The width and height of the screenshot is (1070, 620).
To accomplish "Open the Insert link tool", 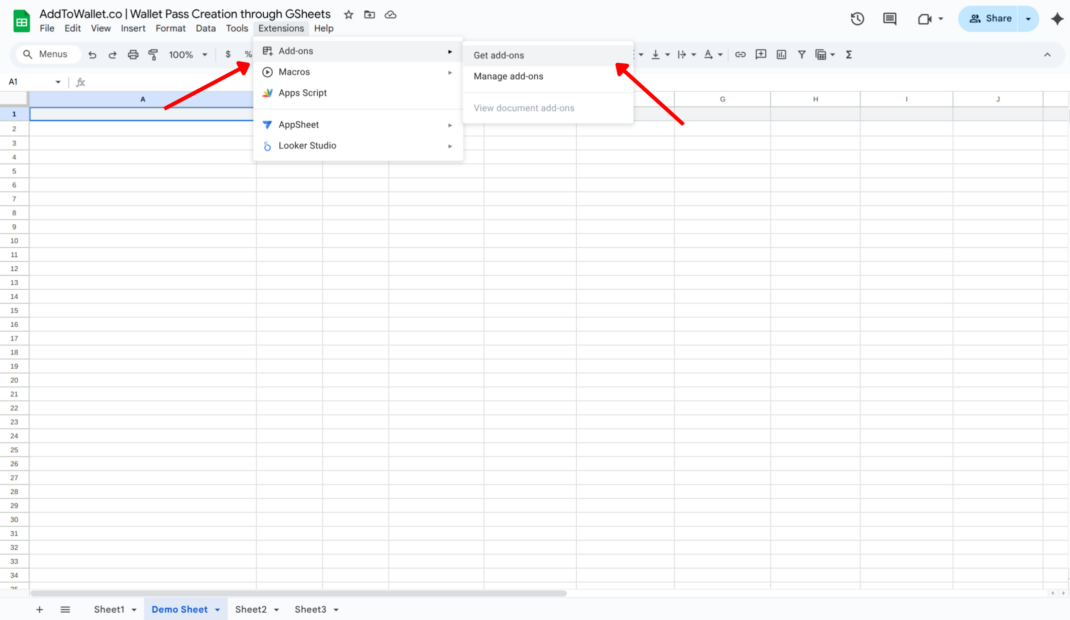I will coord(740,54).
